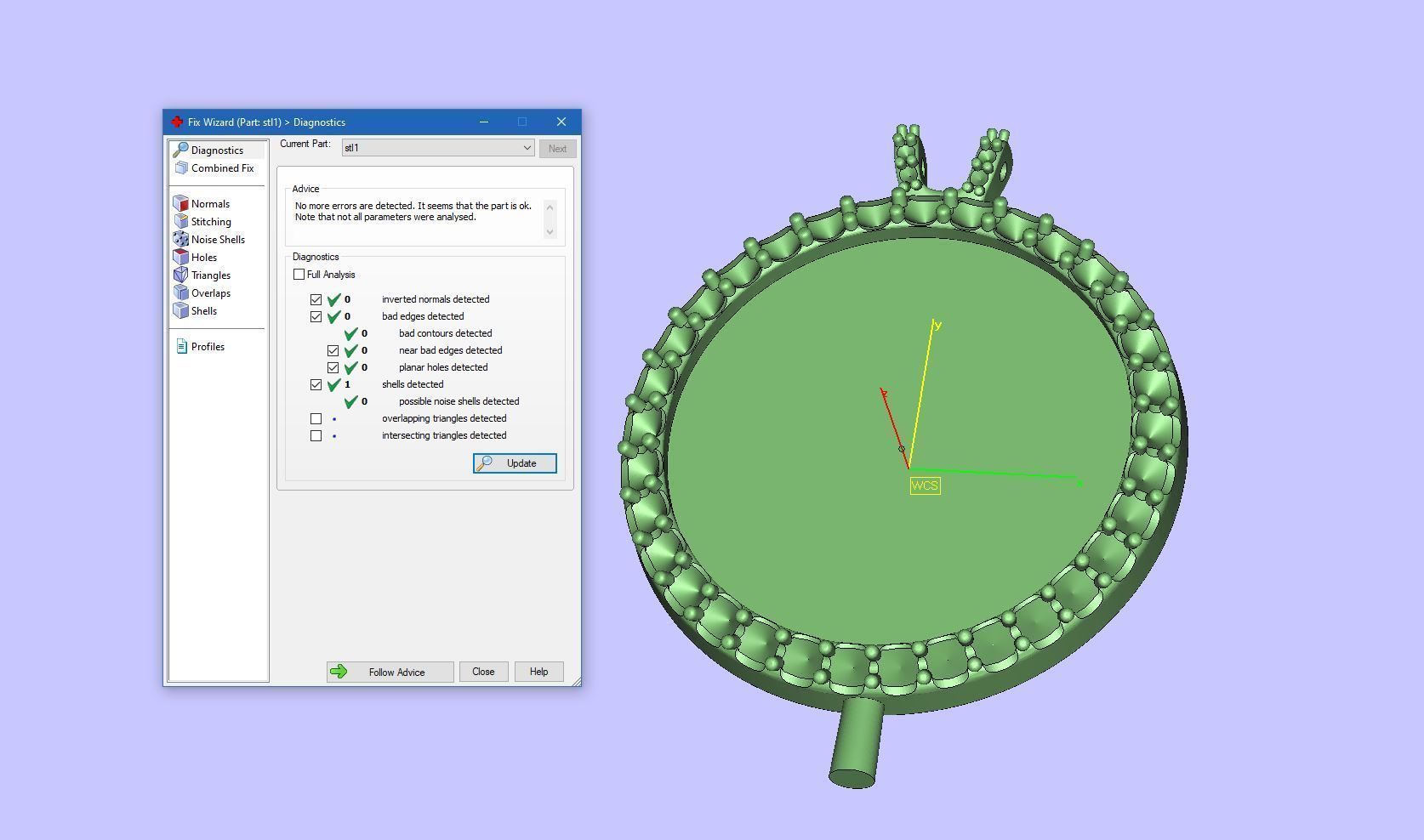Open the Current Part dropdown showing stl1
The image size is (1424, 840).
[438, 148]
